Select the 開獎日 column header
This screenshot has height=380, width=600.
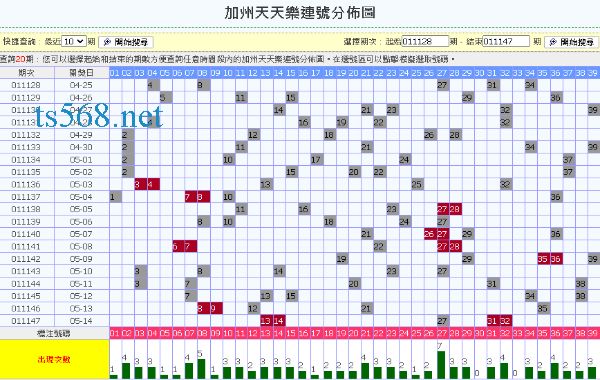(x=82, y=73)
